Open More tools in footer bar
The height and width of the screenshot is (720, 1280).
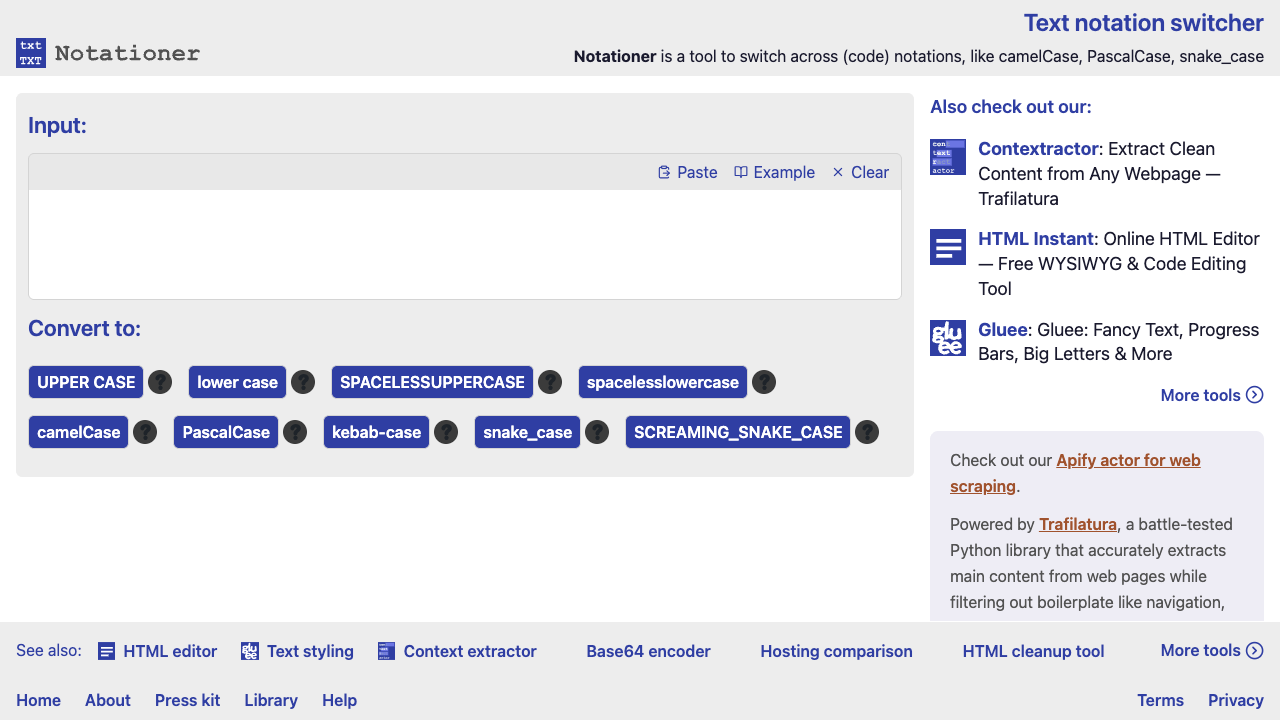point(1211,650)
